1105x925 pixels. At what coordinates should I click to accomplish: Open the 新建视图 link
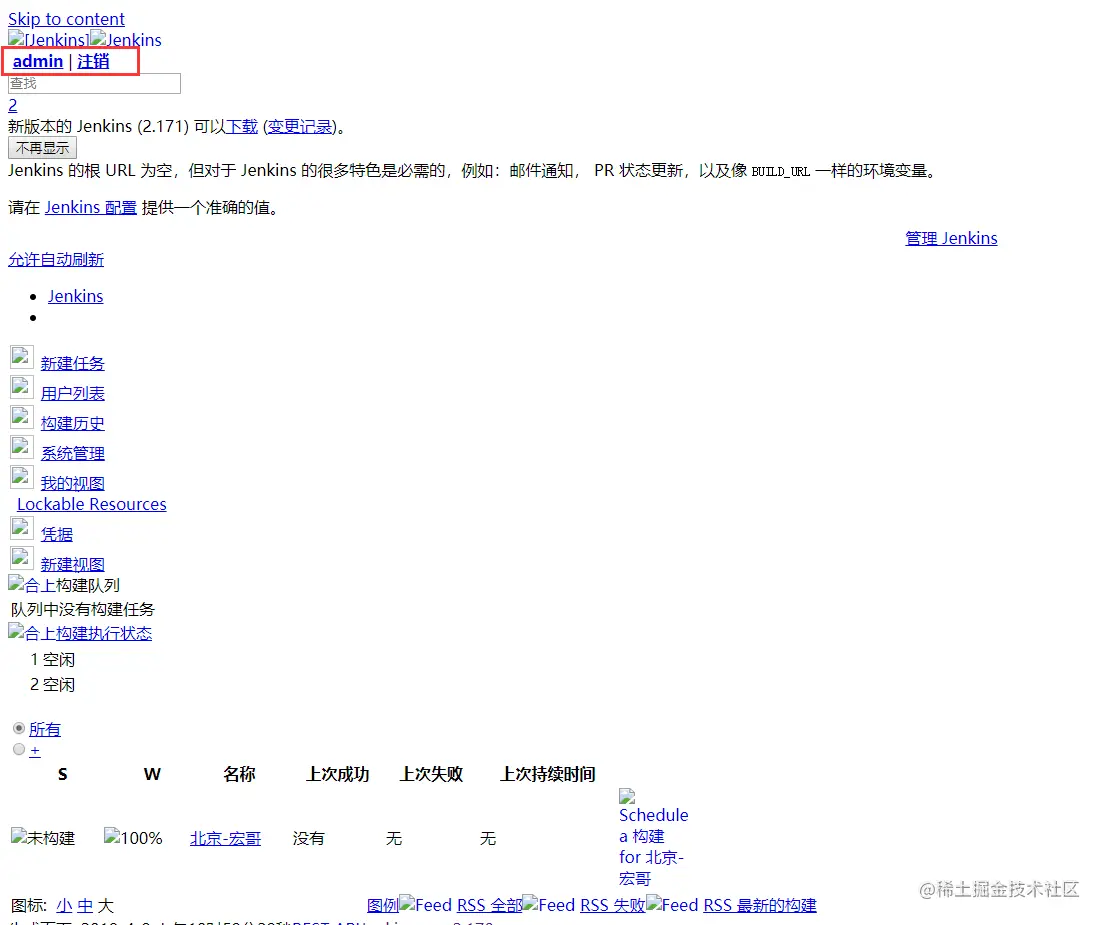(x=73, y=564)
